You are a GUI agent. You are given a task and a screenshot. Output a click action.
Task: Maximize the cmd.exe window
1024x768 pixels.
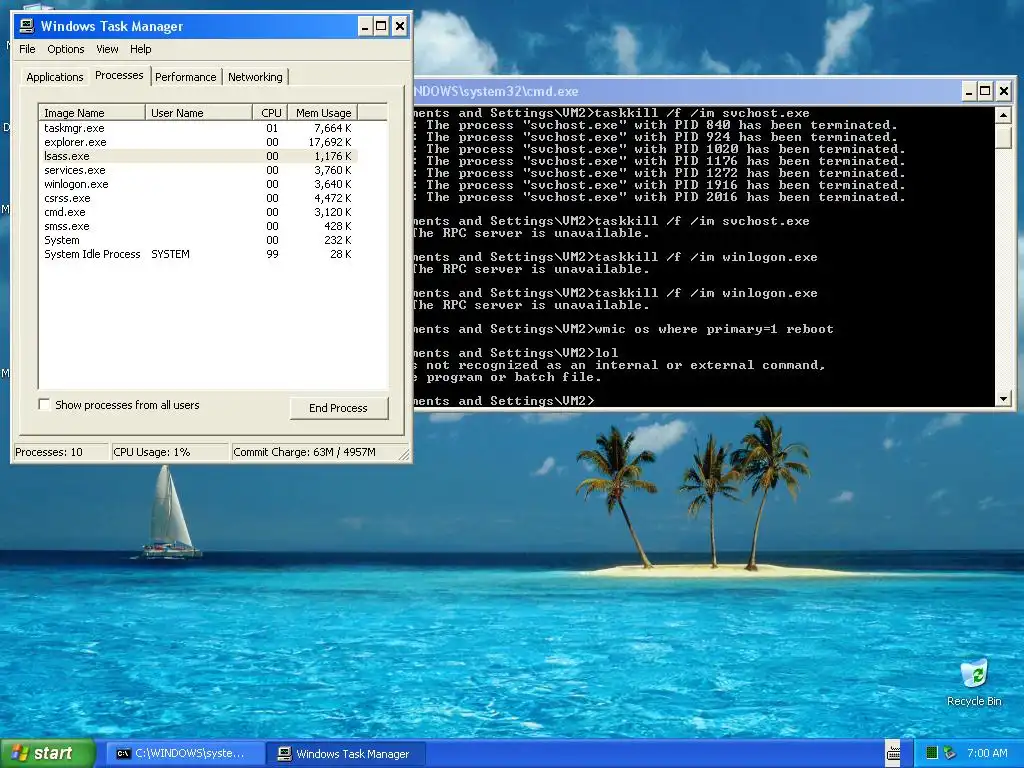(x=985, y=91)
